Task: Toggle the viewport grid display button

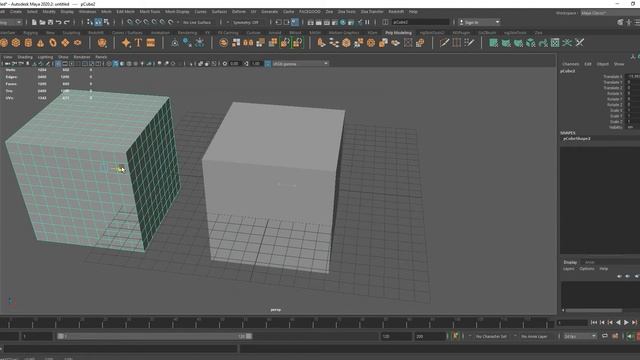Action: [x=58, y=64]
